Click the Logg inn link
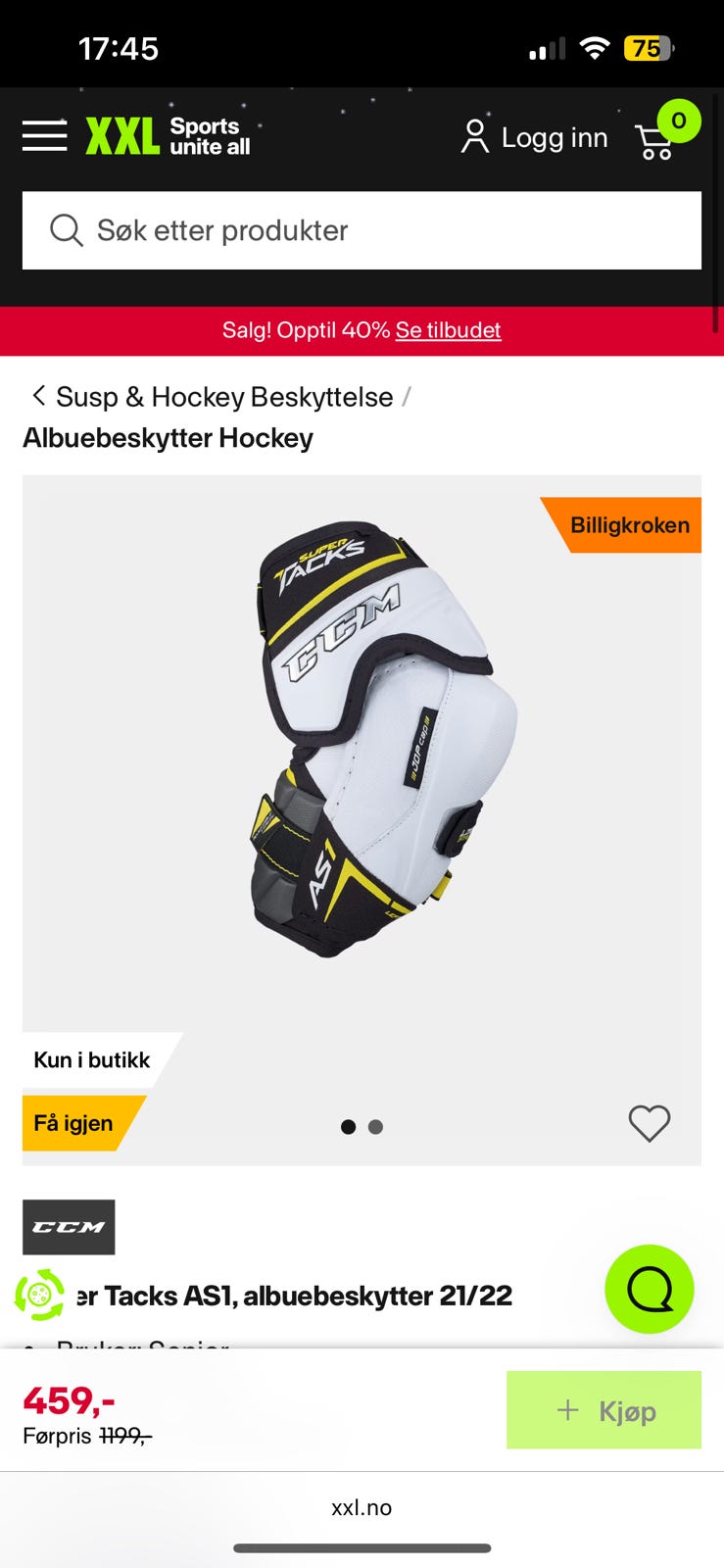This screenshot has width=724, height=1568. point(555,137)
